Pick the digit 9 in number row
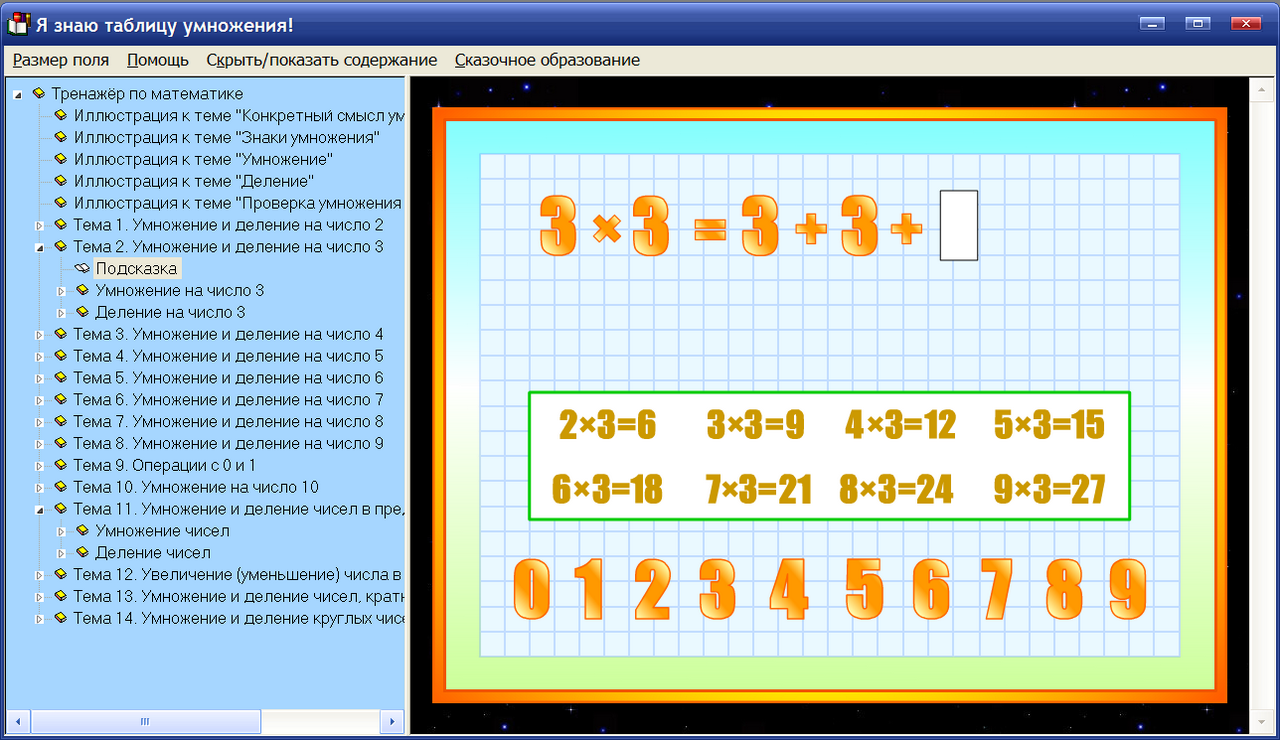The height and width of the screenshot is (740, 1280). (x=1128, y=590)
